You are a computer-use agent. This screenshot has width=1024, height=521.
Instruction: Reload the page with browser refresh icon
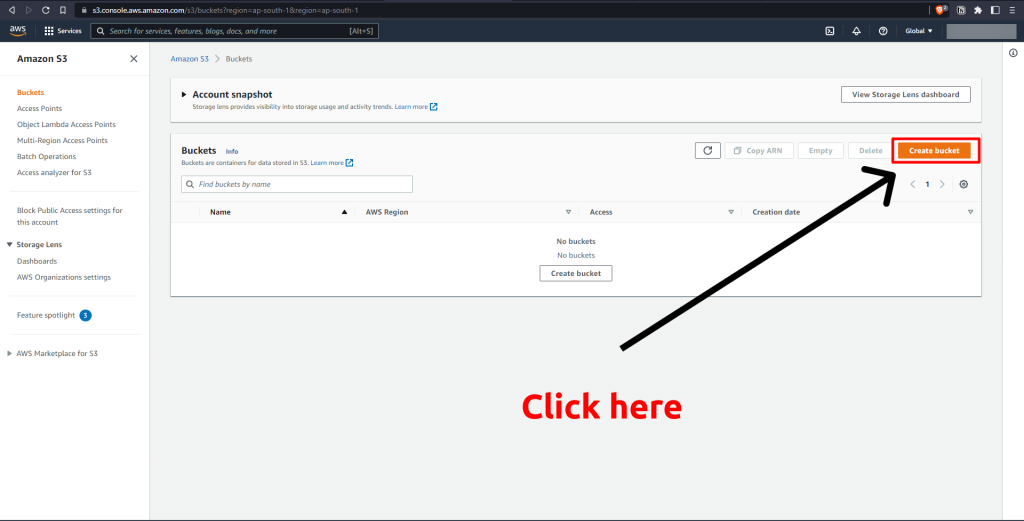pos(46,10)
